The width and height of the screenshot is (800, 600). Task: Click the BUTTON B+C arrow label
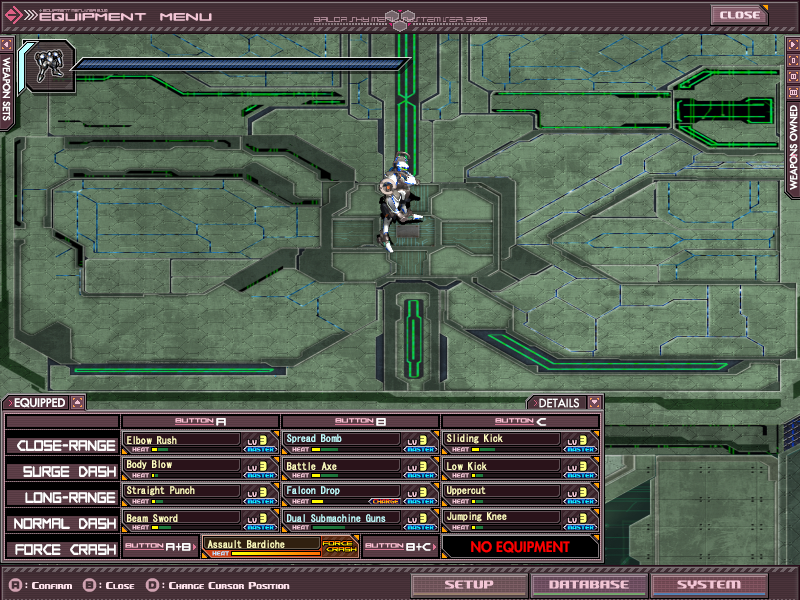(x=400, y=546)
